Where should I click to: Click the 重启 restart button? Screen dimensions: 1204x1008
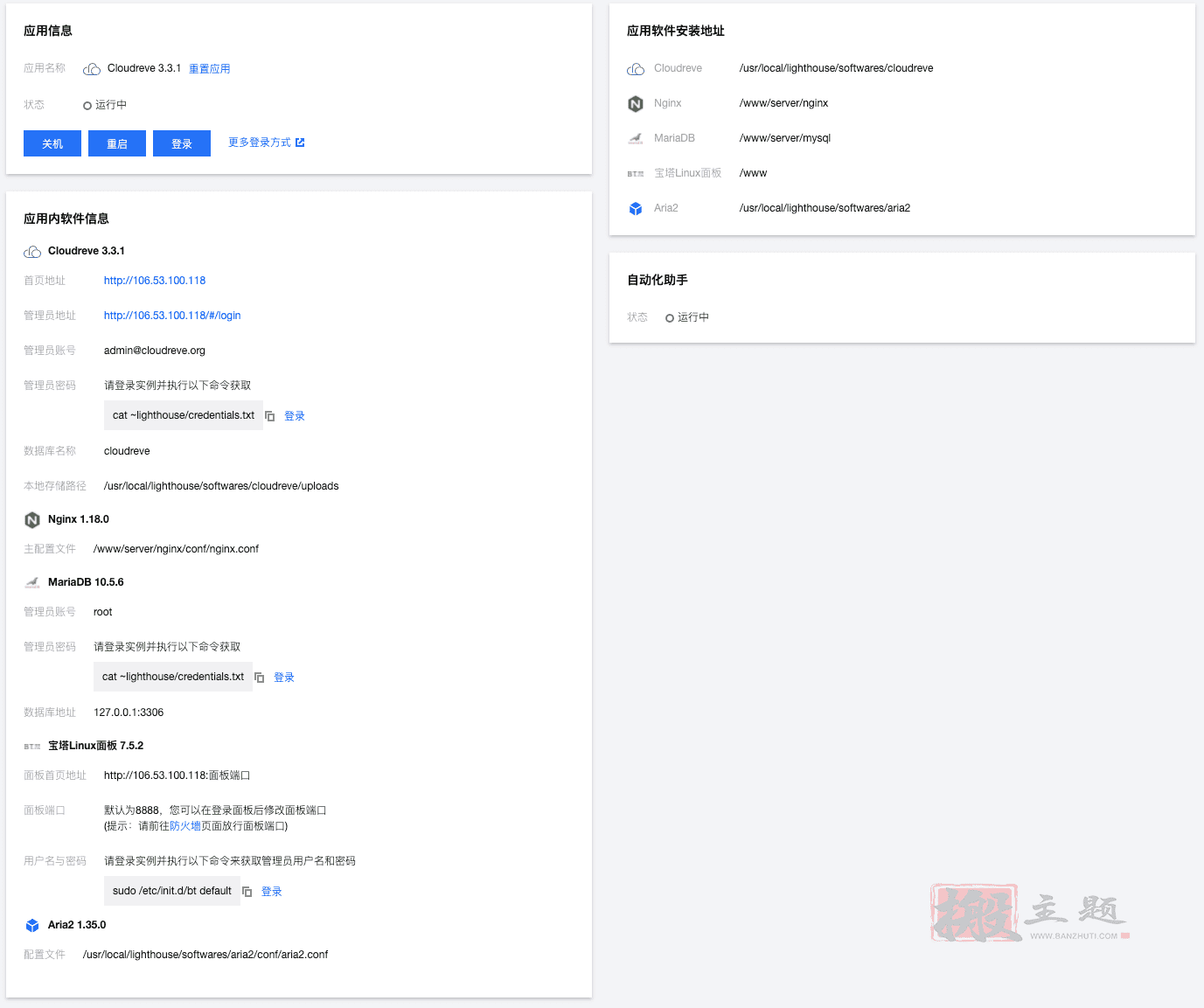click(x=117, y=143)
